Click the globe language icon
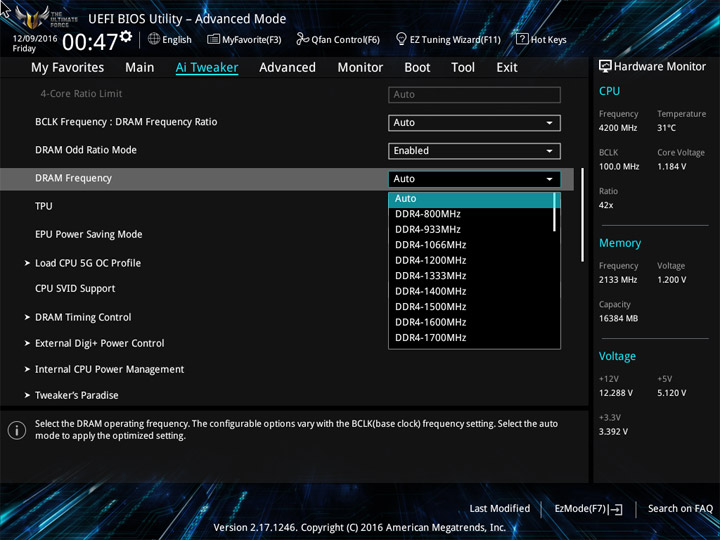 tap(154, 39)
